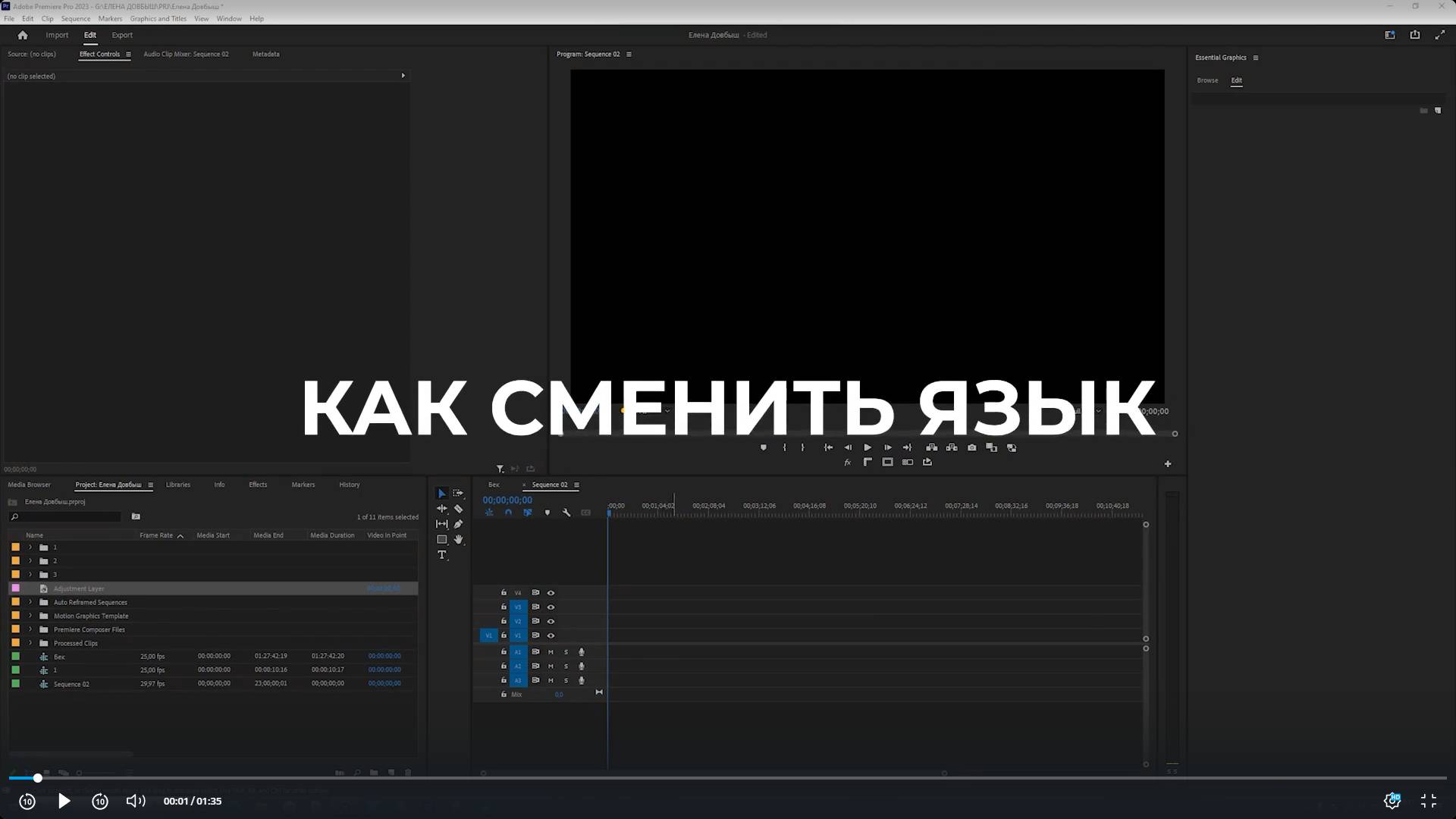Image resolution: width=1456 pixels, height=819 pixels.
Task: Switch to the Effects tab
Action: [258, 485]
